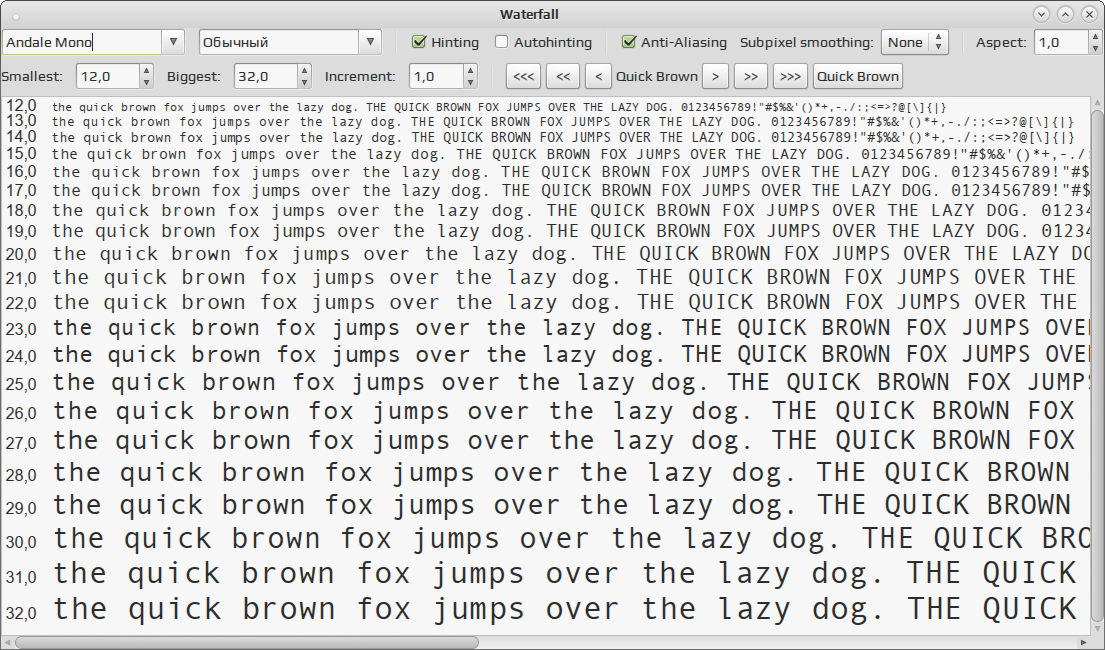Open the font family dropdown arrow
This screenshot has height=650, width=1105.
click(x=173, y=42)
